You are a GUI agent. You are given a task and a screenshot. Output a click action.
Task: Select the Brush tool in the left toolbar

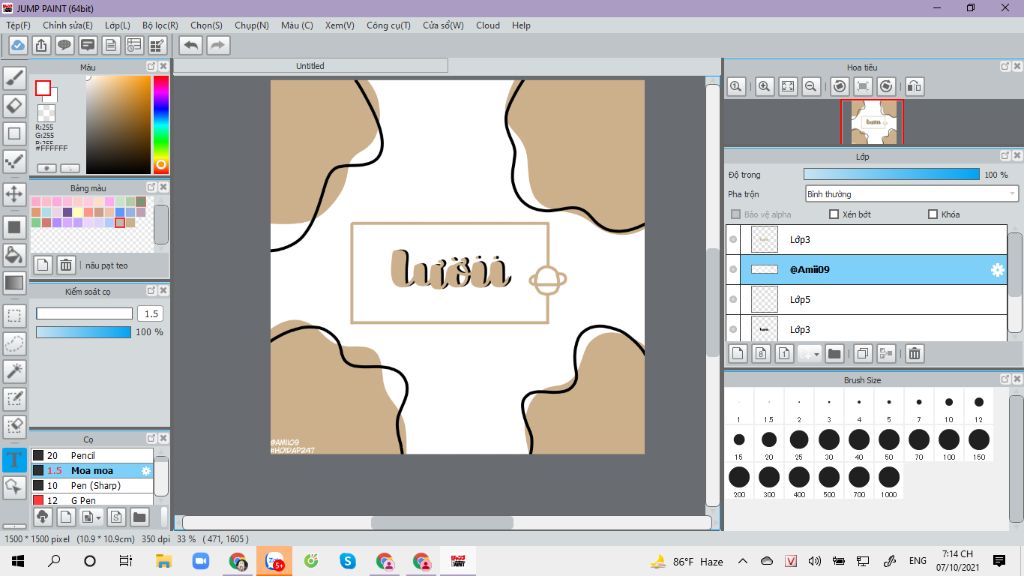click(14, 78)
